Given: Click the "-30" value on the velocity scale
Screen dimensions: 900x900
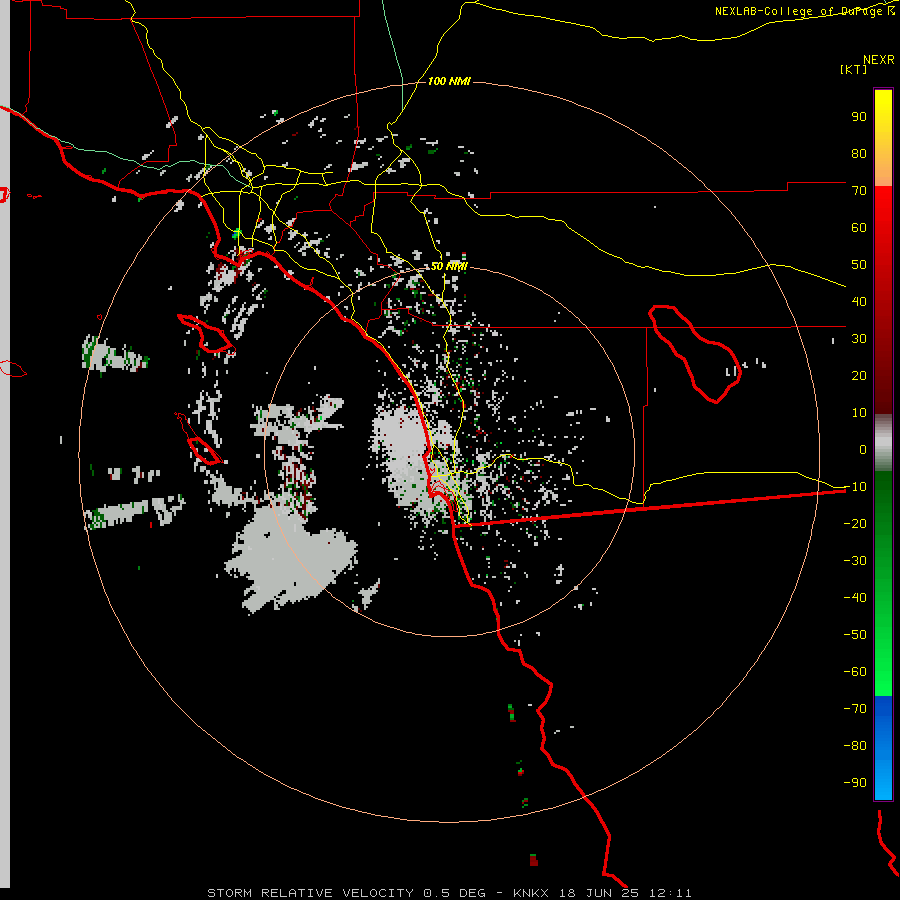Looking at the screenshot, I should (855, 561).
